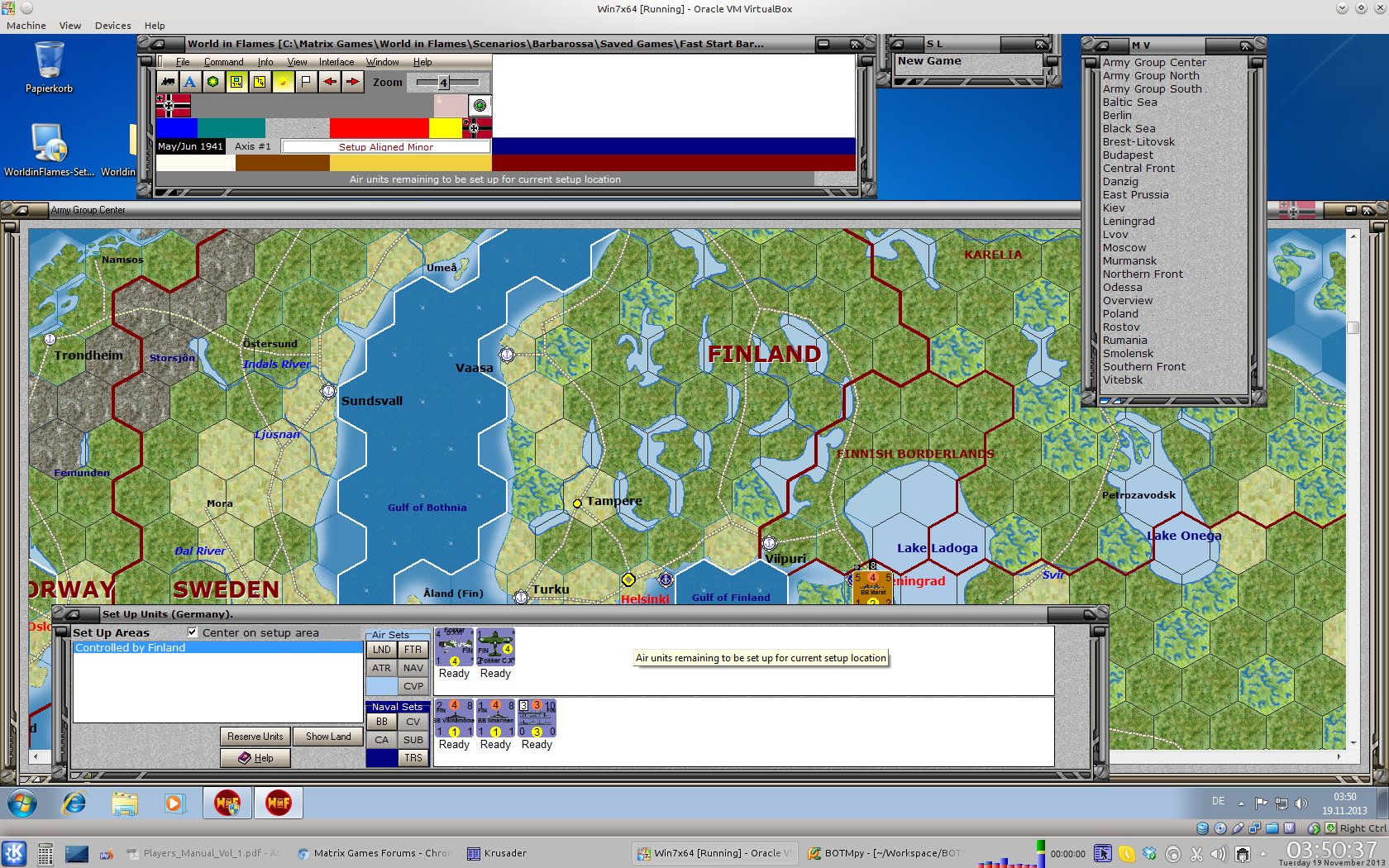This screenshot has height=868, width=1389.
Task: Click the blue letter A toolbar icon
Action: pyautogui.click(x=190, y=82)
